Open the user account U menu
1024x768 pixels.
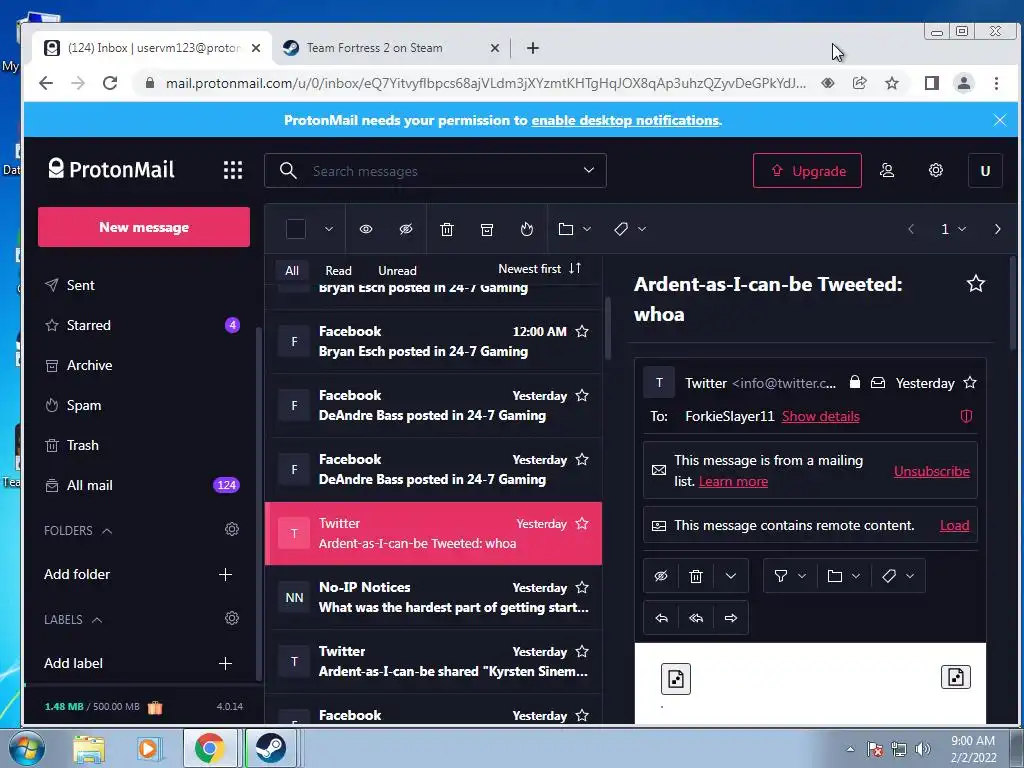985,170
